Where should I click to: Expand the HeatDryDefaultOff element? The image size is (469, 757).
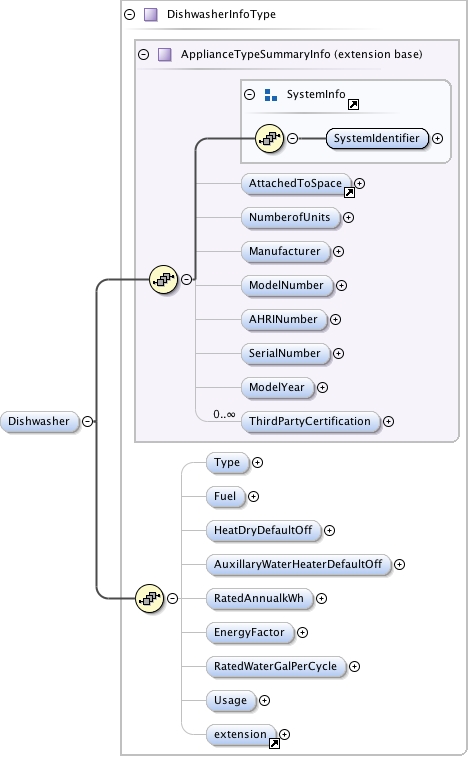[329, 531]
